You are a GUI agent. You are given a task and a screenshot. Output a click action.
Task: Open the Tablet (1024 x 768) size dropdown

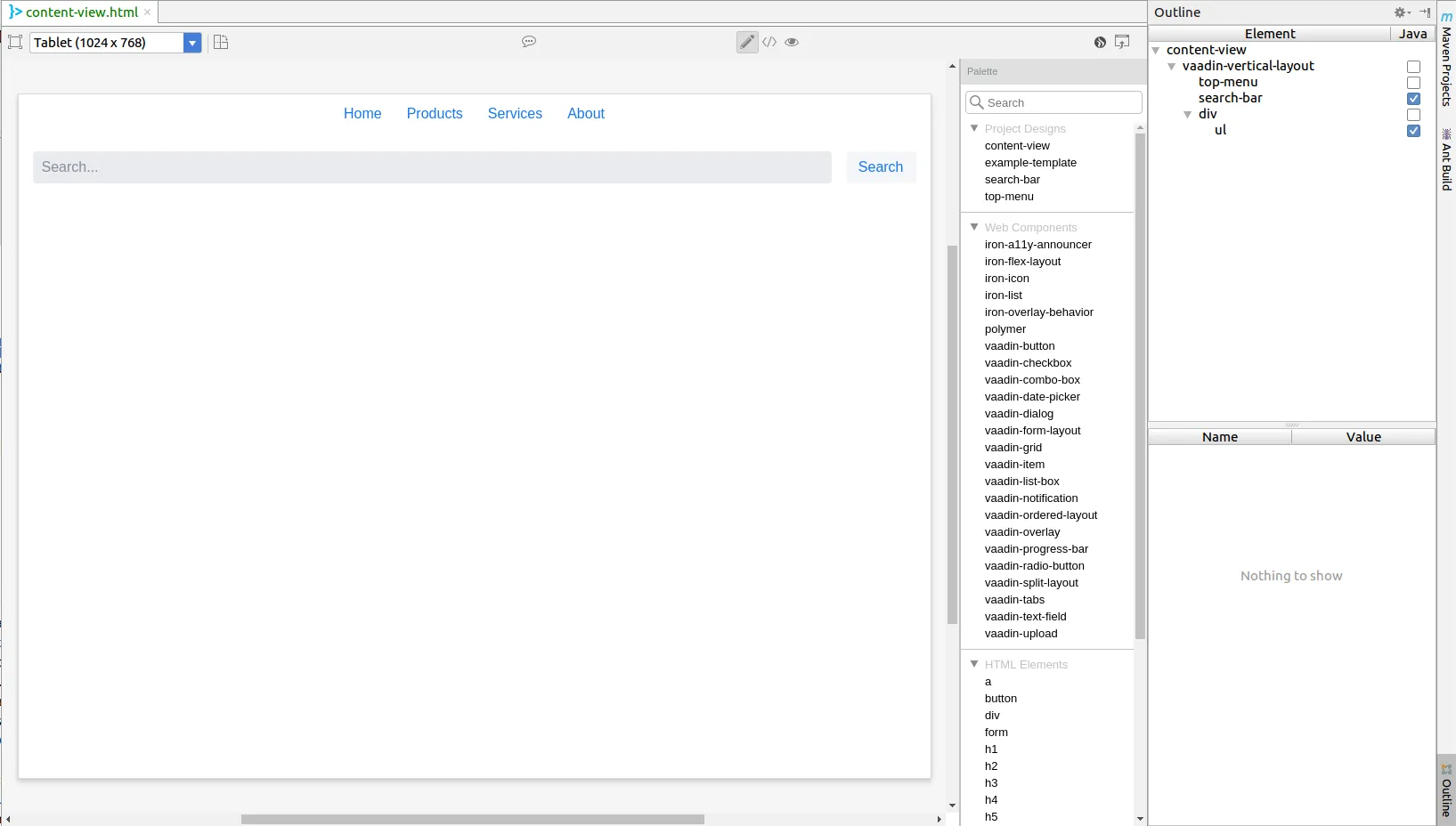point(192,42)
